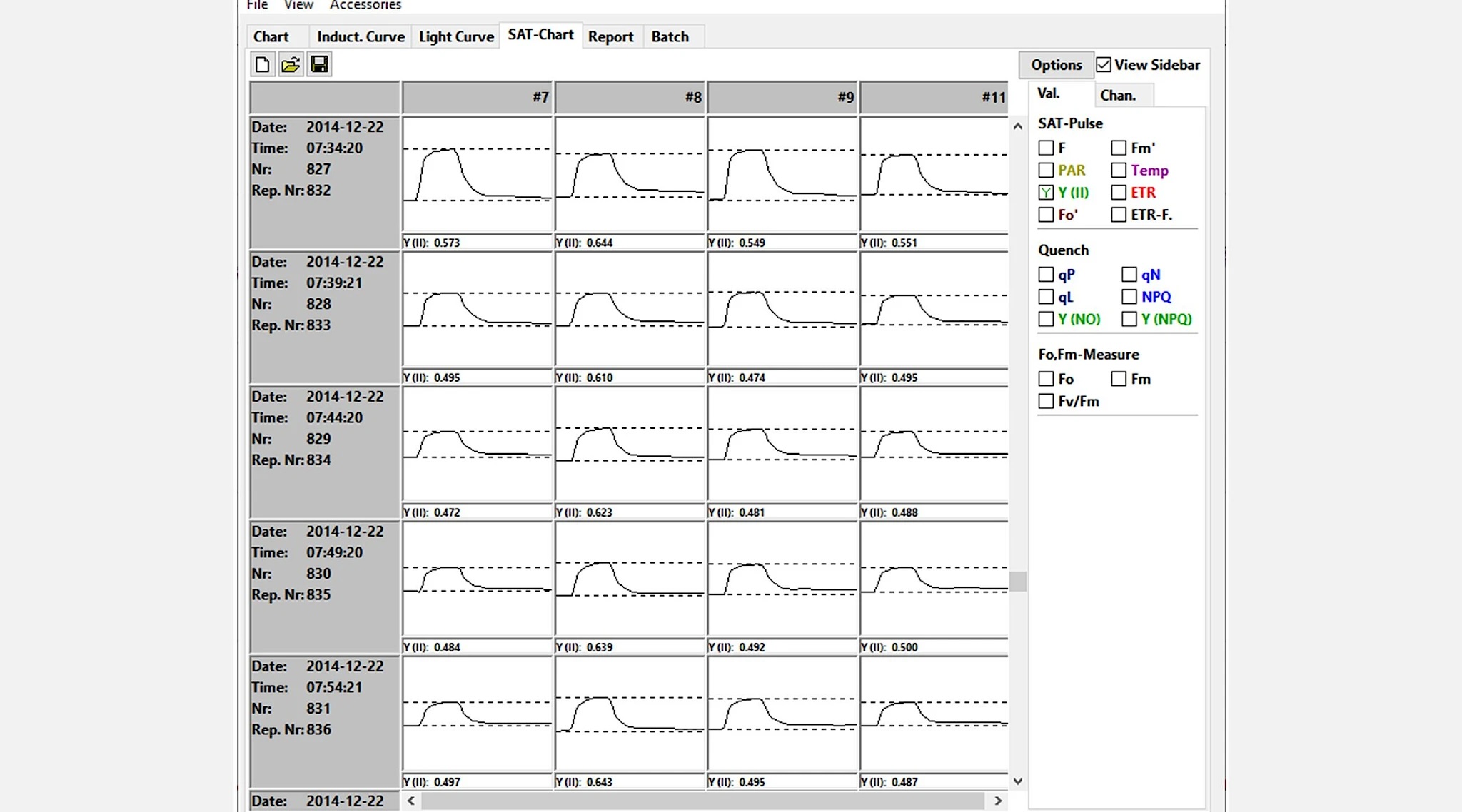The image size is (1462, 812).
Task: Switch to the Induct. Curve tab
Action: pos(361,36)
